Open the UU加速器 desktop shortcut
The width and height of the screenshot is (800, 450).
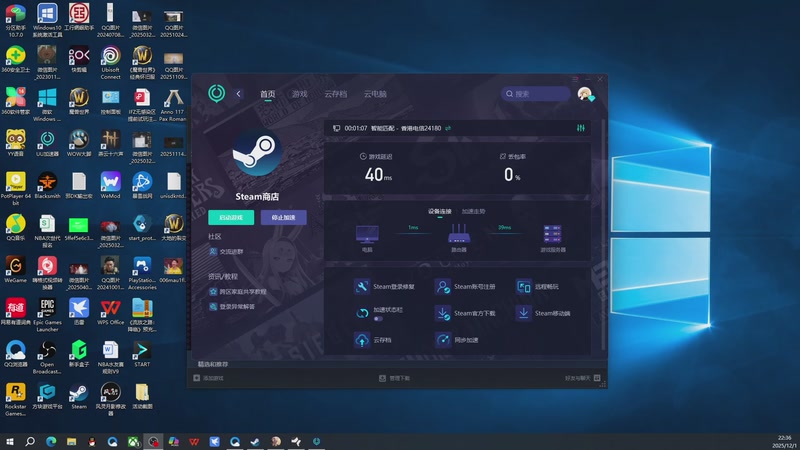(47, 144)
